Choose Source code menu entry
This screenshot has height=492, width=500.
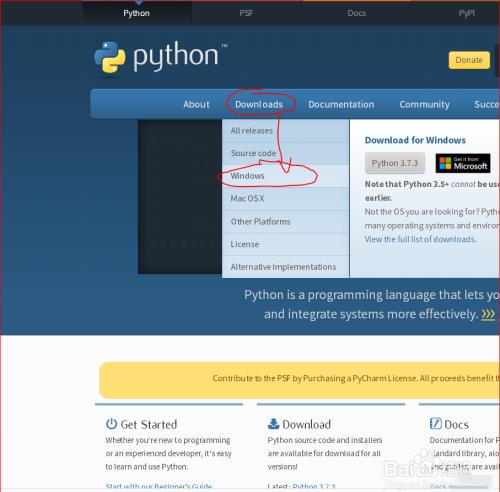click(x=285, y=153)
